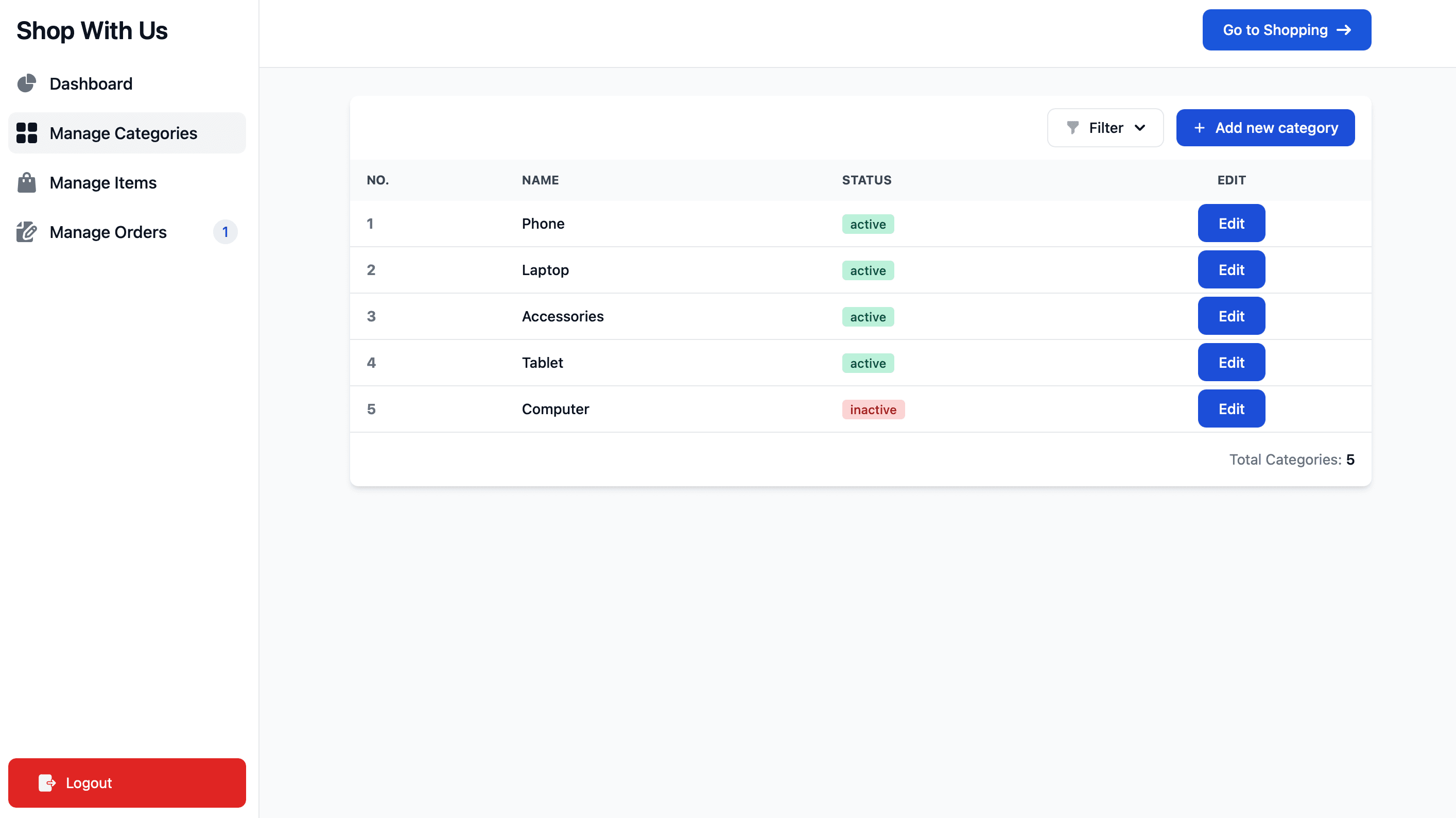Edit the Laptop category
This screenshot has height=818, width=1456.
point(1231,270)
